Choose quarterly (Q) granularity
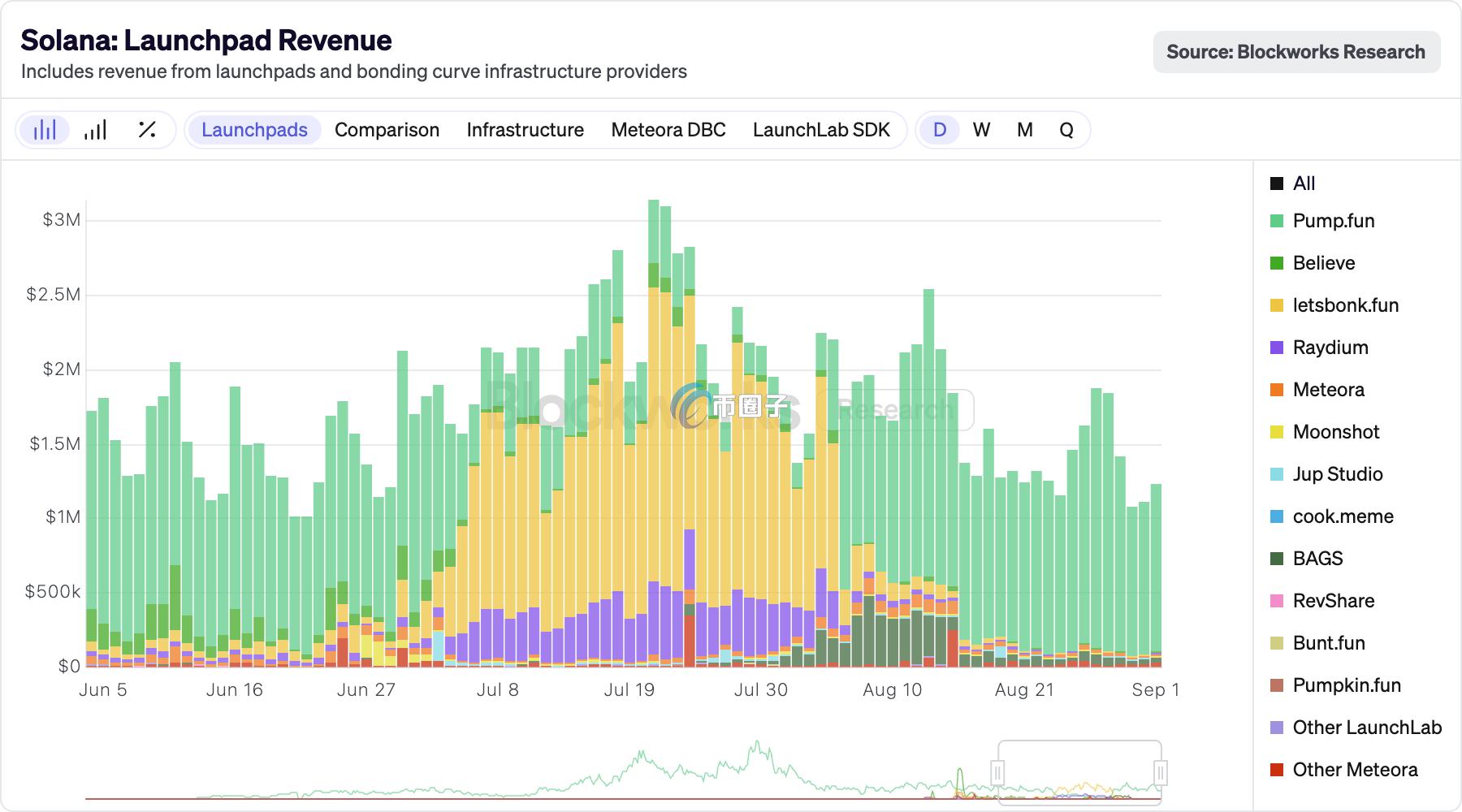This screenshot has height=812, width=1462. 1066,130
